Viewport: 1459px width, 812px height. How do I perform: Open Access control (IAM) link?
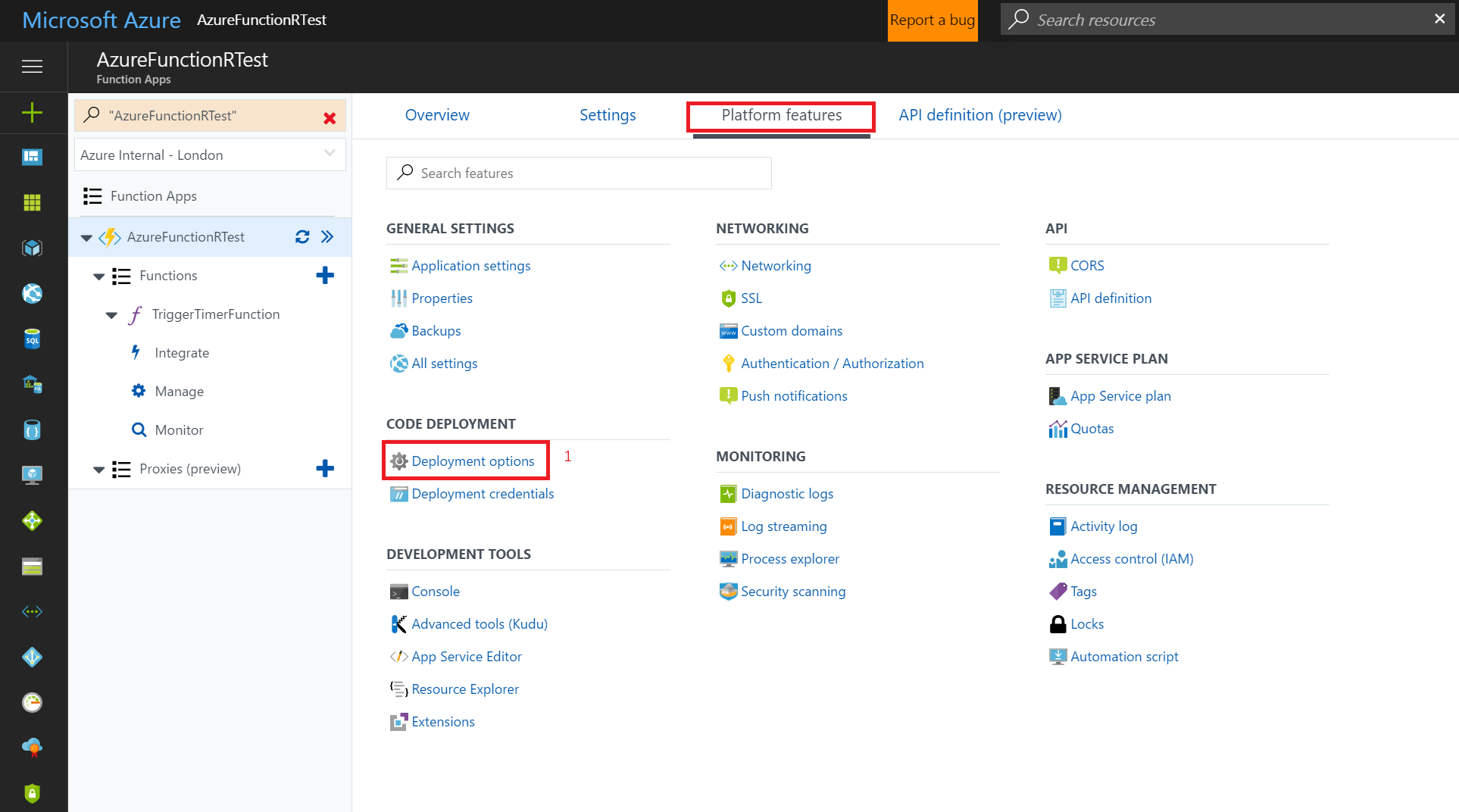(x=1132, y=559)
